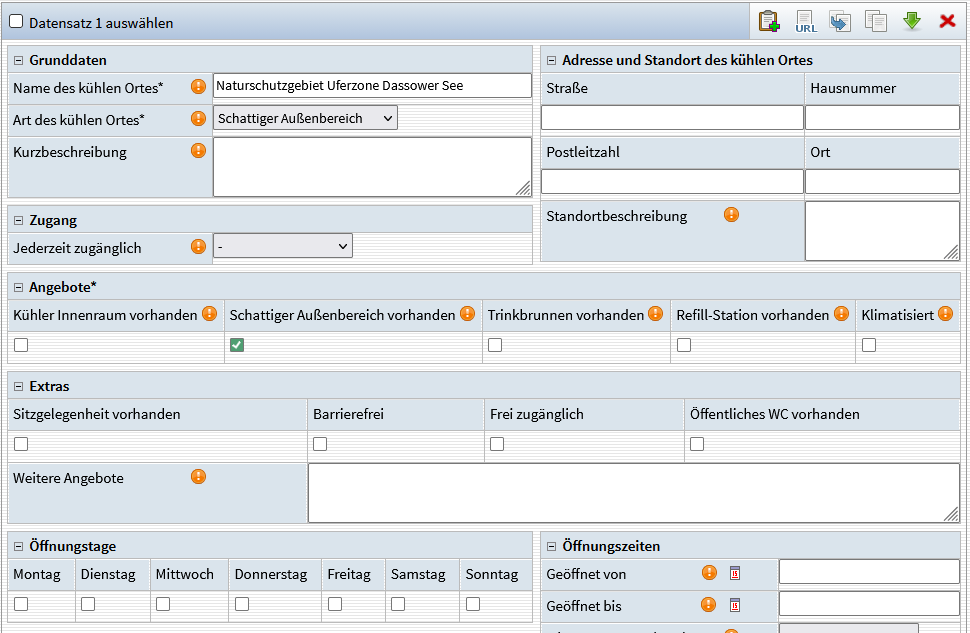The width and height of the screenshot is (970, 633).
Task: Collapse the Öffnungszeiten section
Action: [551, 546]
